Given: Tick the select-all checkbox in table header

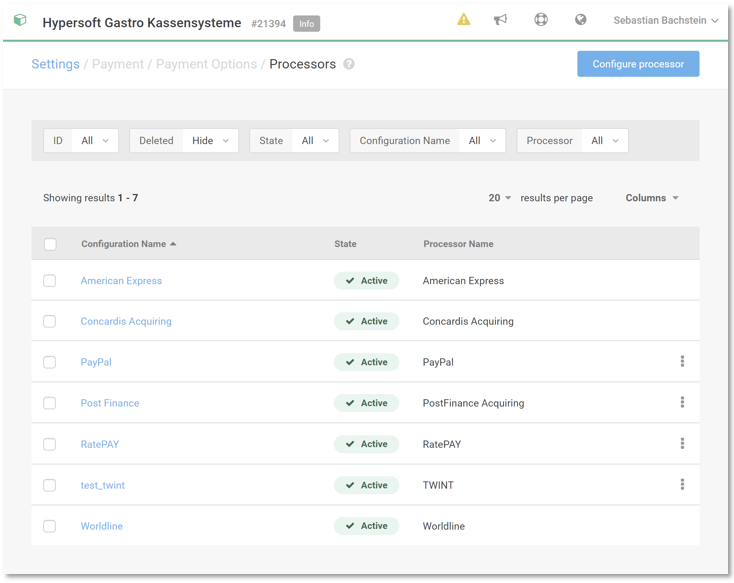Looking at the screenshot, I should point(50,244).
